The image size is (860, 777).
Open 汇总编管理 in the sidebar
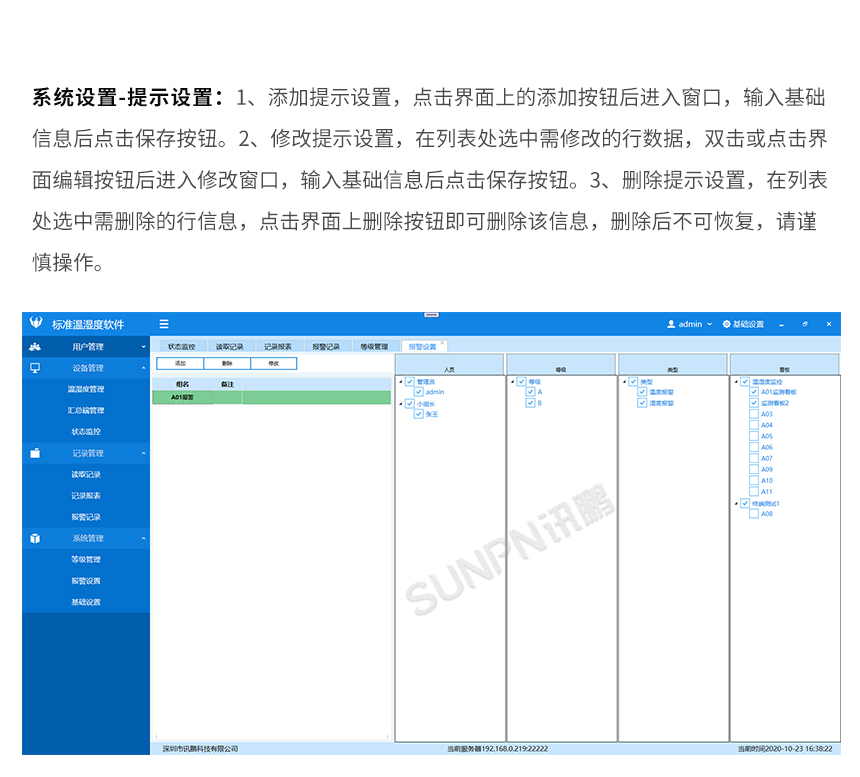click(86, 410)
